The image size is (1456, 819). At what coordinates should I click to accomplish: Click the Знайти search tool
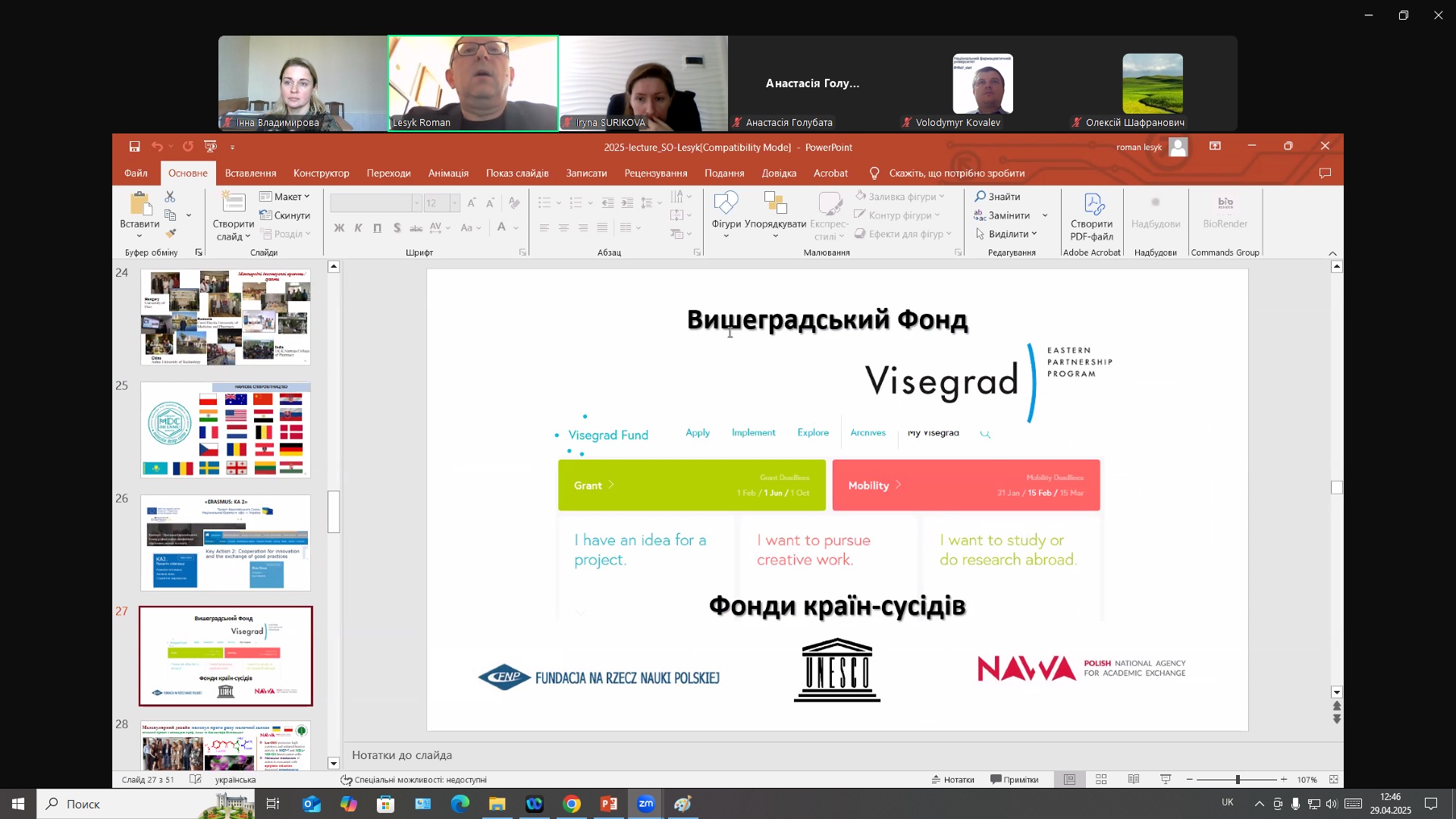point(997,196)
